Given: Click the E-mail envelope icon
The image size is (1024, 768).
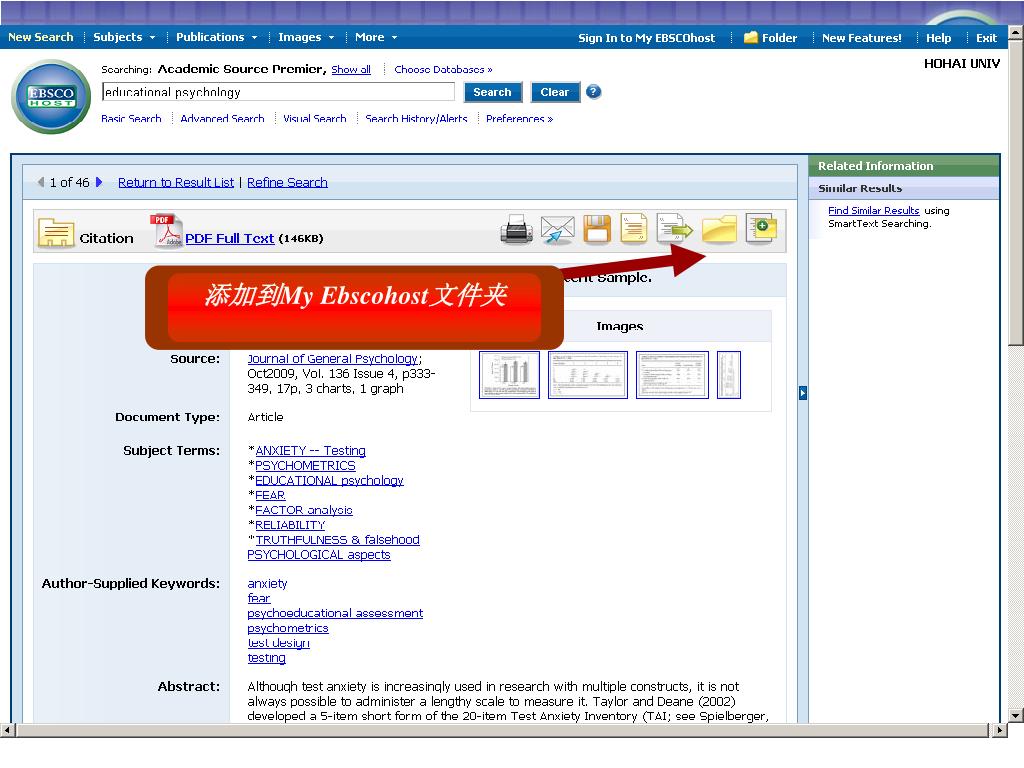Looking at the screenshot, I should coord(557,230).
